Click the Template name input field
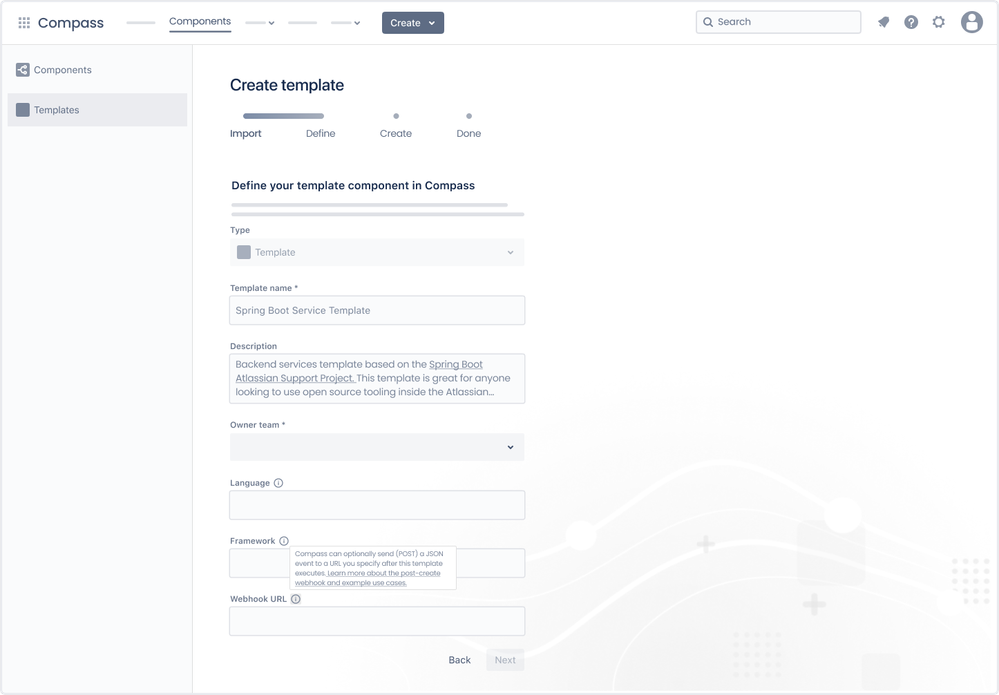Viewport: 999px width, 695px height. coord(377,310)
